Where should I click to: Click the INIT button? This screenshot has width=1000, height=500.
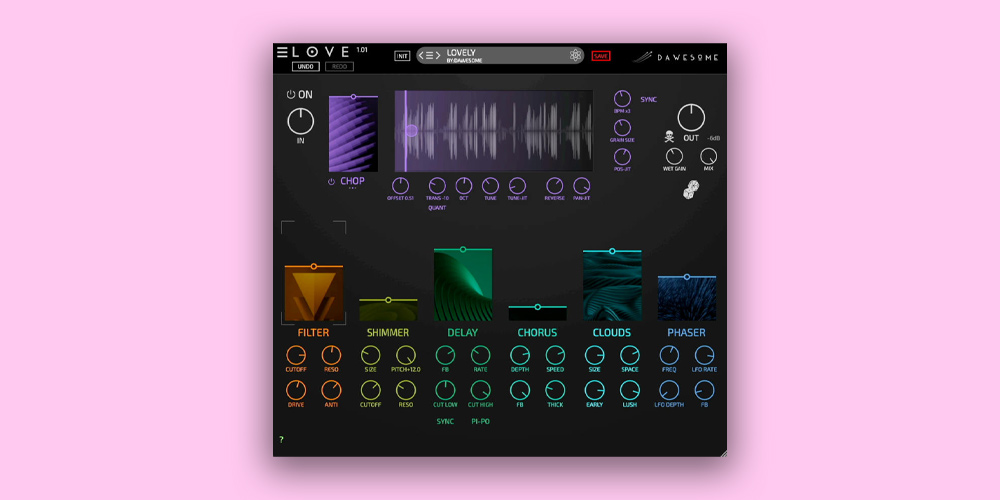tap(402, 56)
